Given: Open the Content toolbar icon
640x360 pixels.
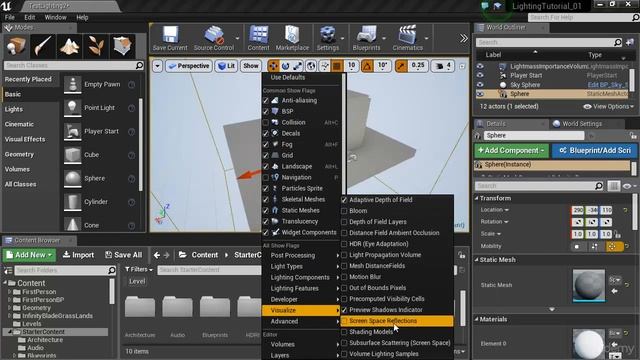Looking at the screenshot, I should [258, 38].
